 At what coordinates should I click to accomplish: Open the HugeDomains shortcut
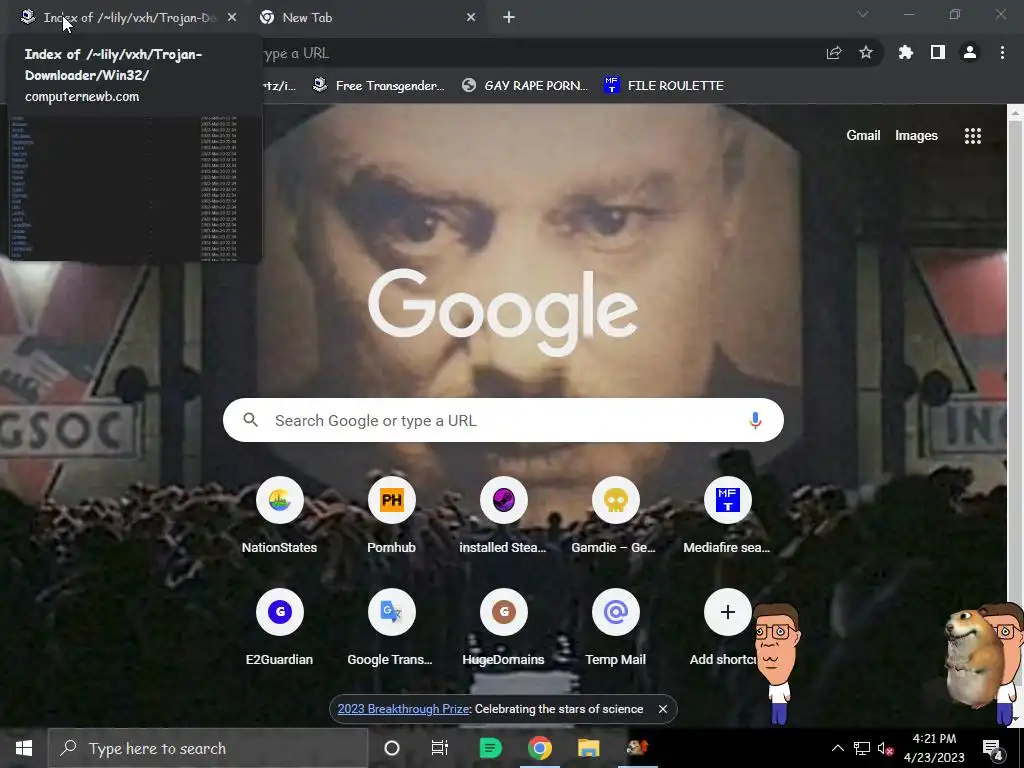(x=503, y=628)
